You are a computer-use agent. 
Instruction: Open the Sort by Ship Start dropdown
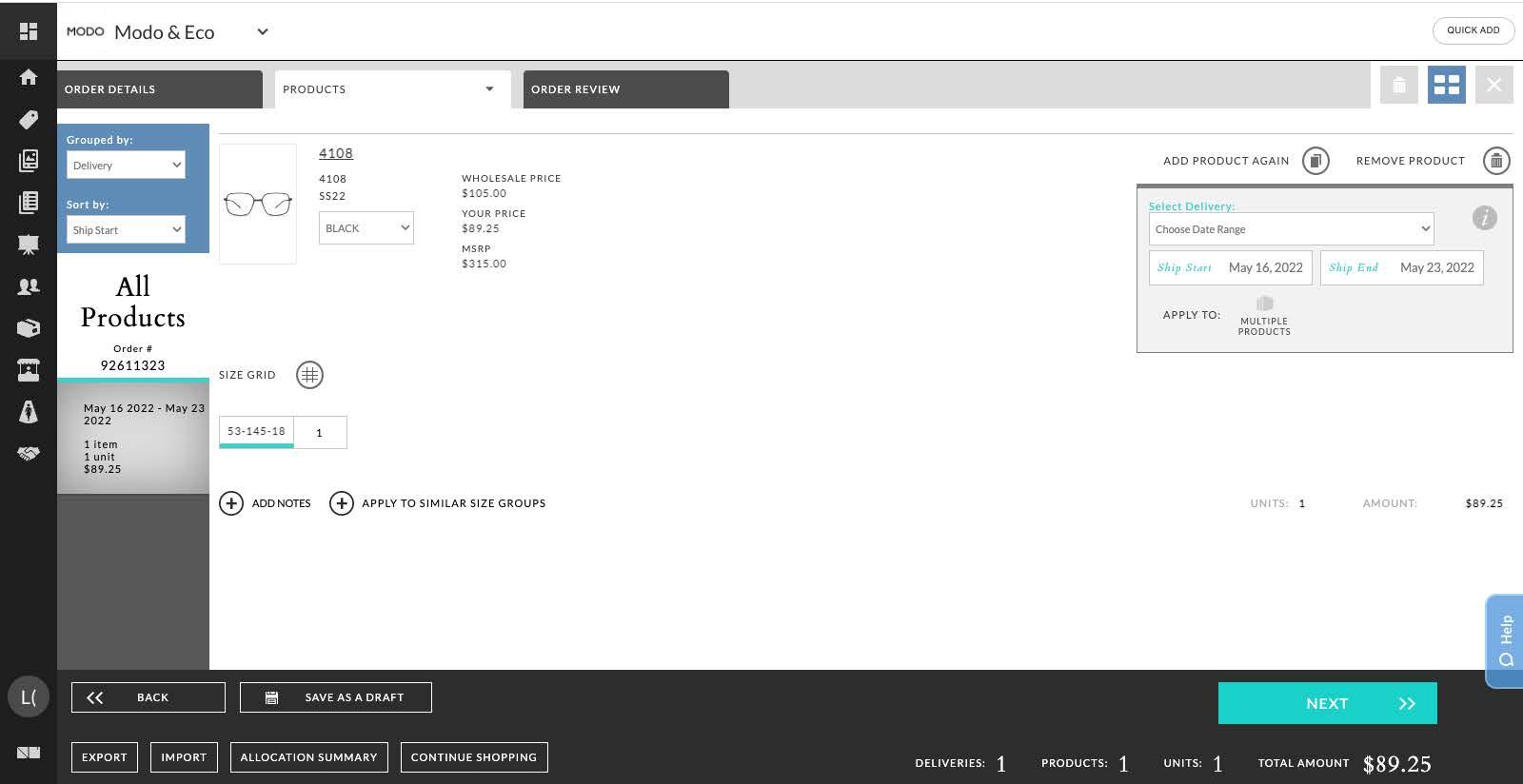pos(126,229)
